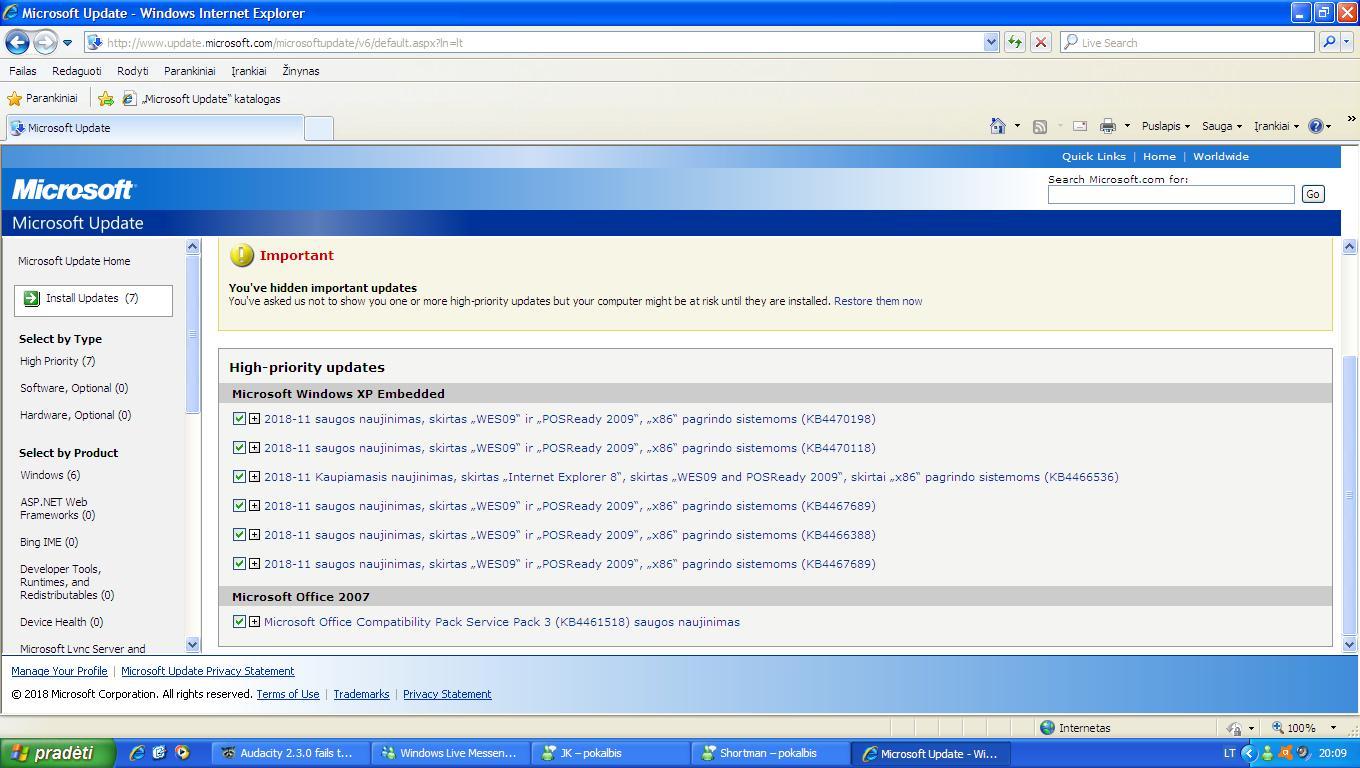Open the address bar URL dropdown

pyautogui.click(x=991, y=42)
